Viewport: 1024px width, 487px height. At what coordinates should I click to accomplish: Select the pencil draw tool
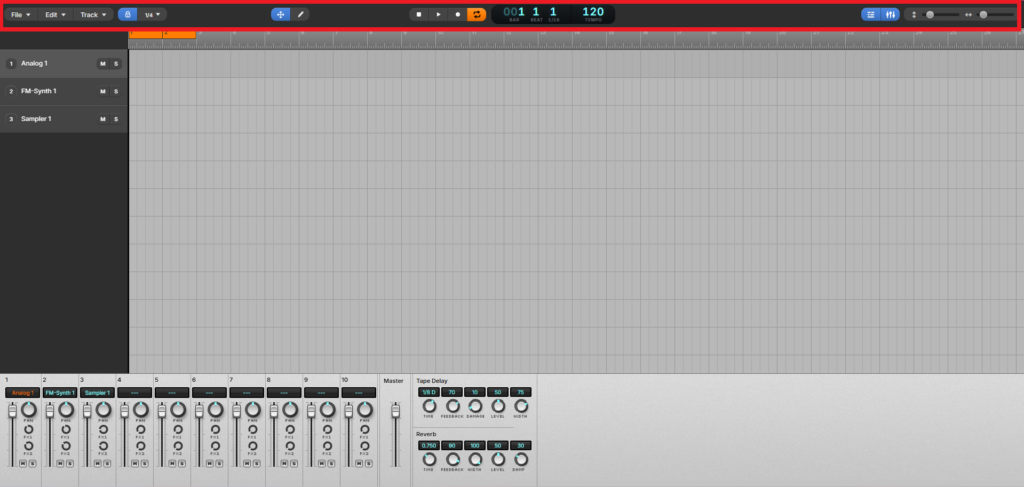tap(301, 15)
